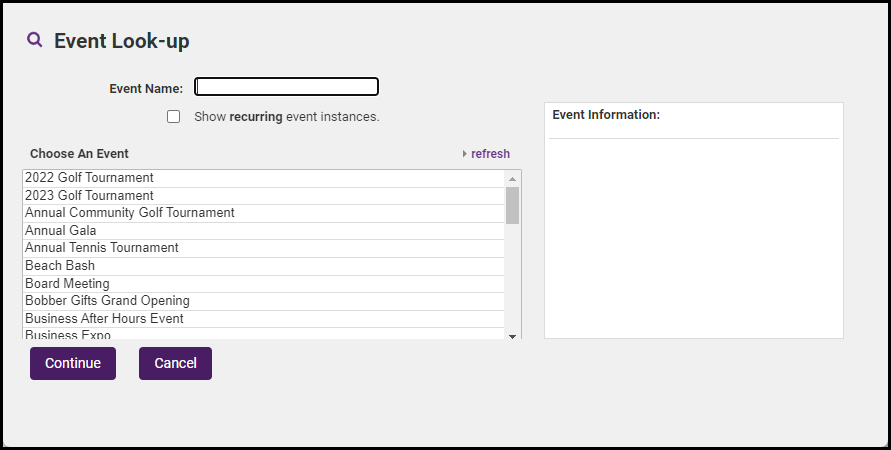Click the event list scrollbar thumb

(512, 205)
